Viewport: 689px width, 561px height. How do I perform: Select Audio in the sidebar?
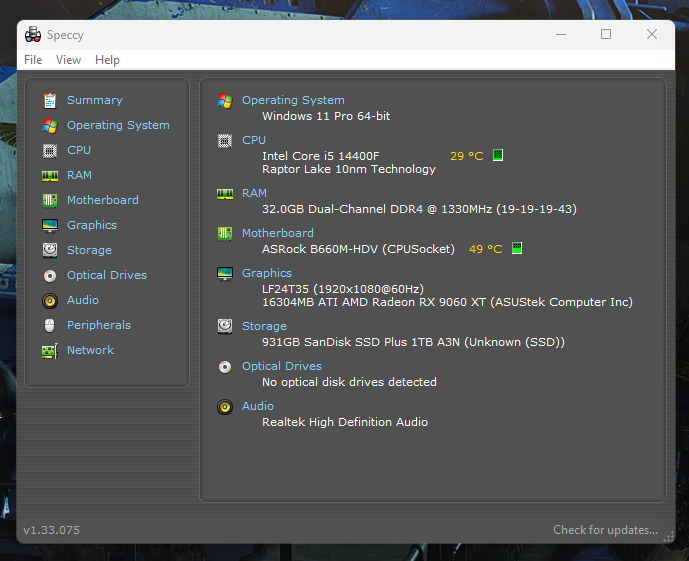[x=83, y=300]
